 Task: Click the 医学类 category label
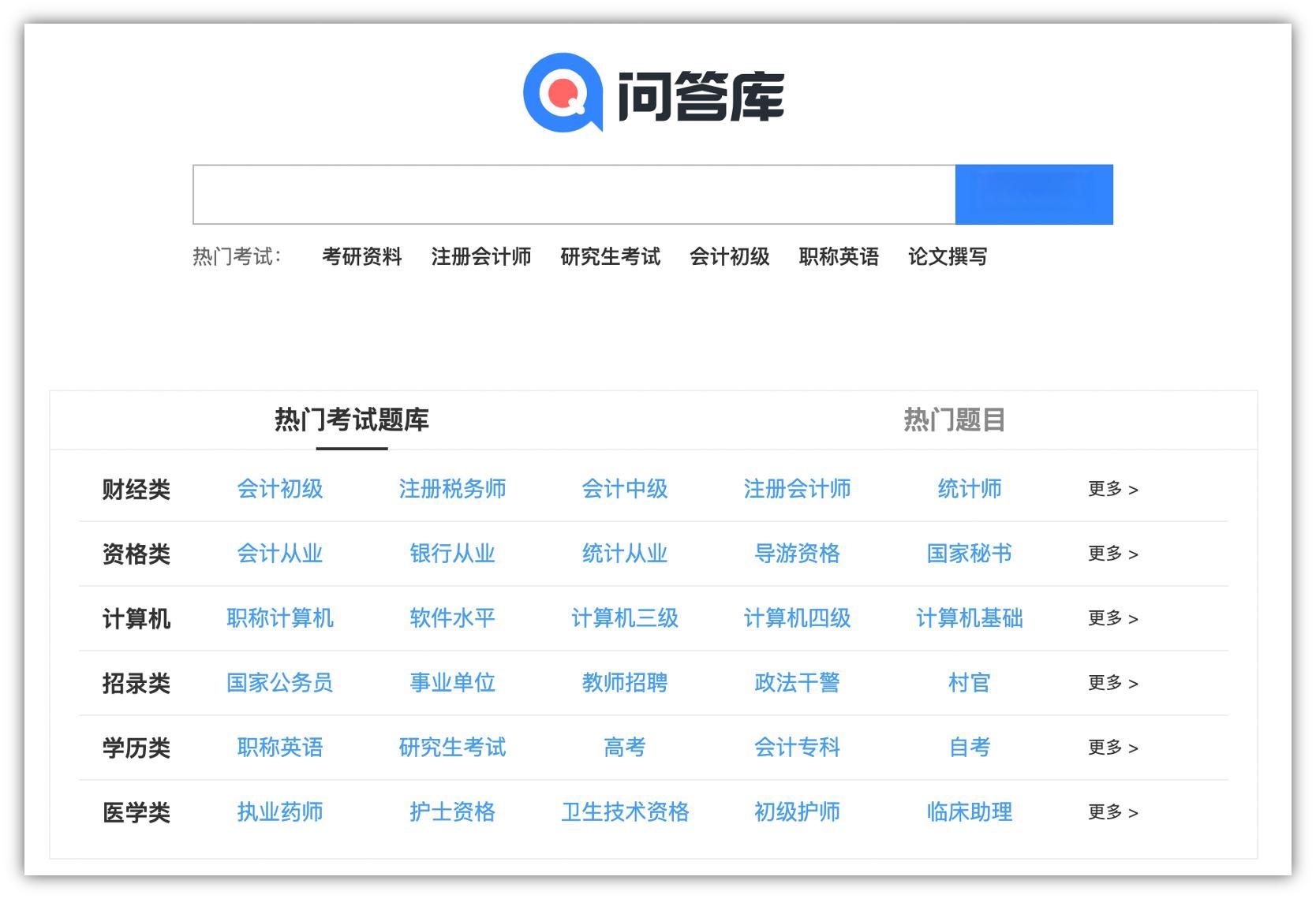(136, 813)
